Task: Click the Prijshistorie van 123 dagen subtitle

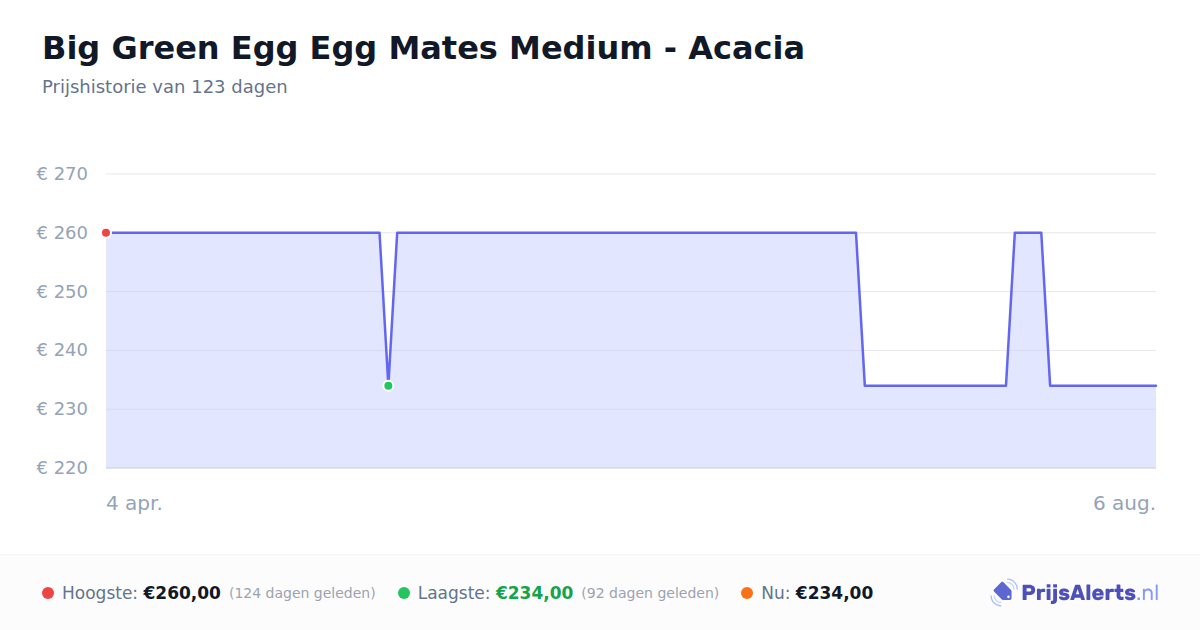Action: click(x=165, y=87)
